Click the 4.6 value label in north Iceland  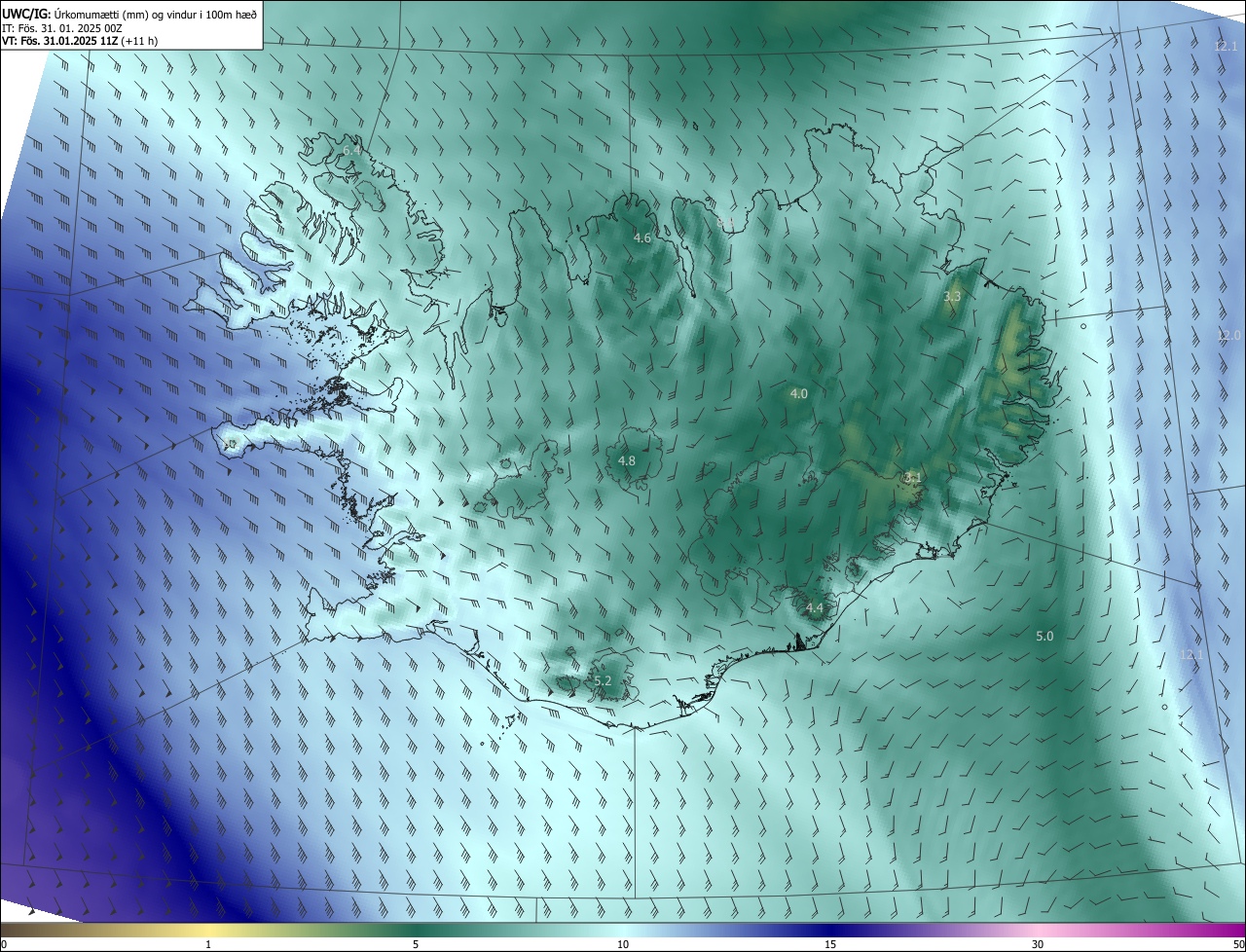(x=642, y=238)
